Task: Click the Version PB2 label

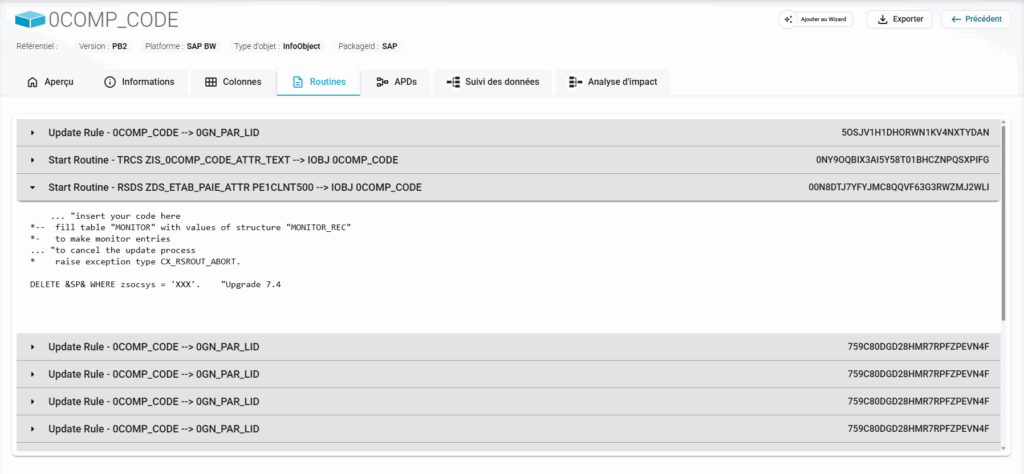Action: [x=103, y=46]
